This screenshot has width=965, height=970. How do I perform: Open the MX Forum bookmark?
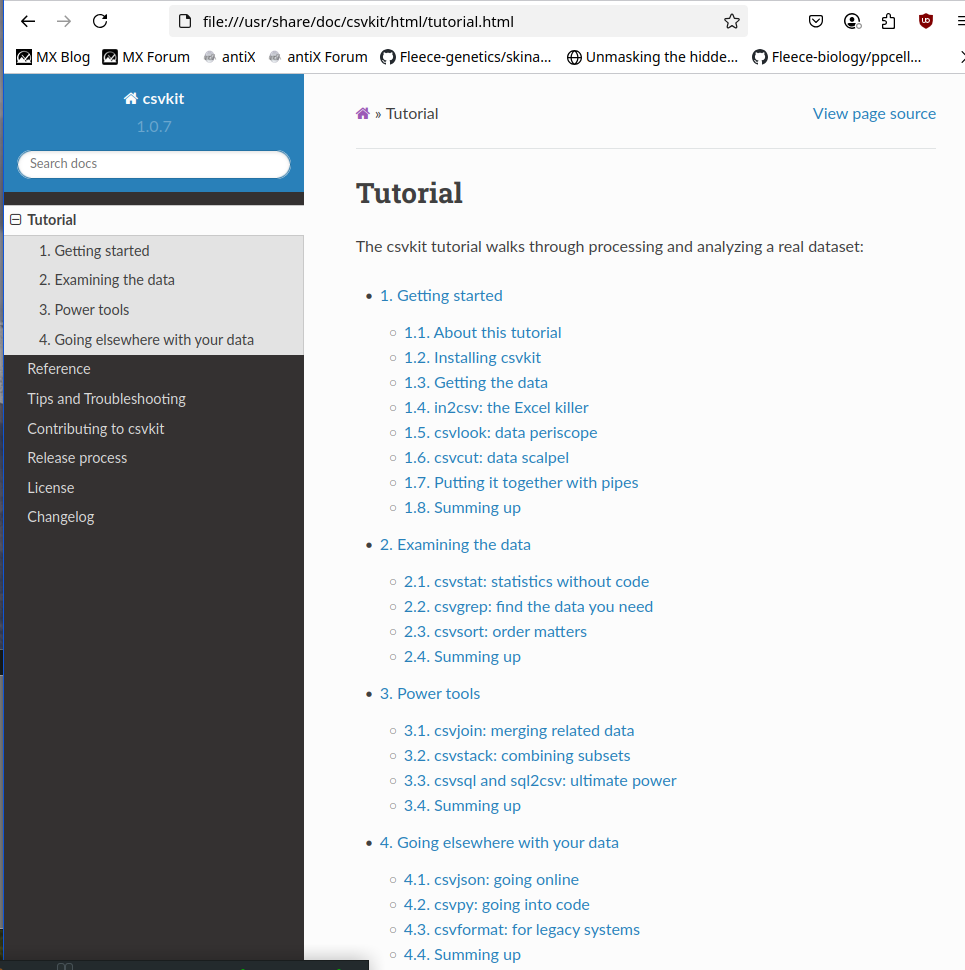(146, 57)
